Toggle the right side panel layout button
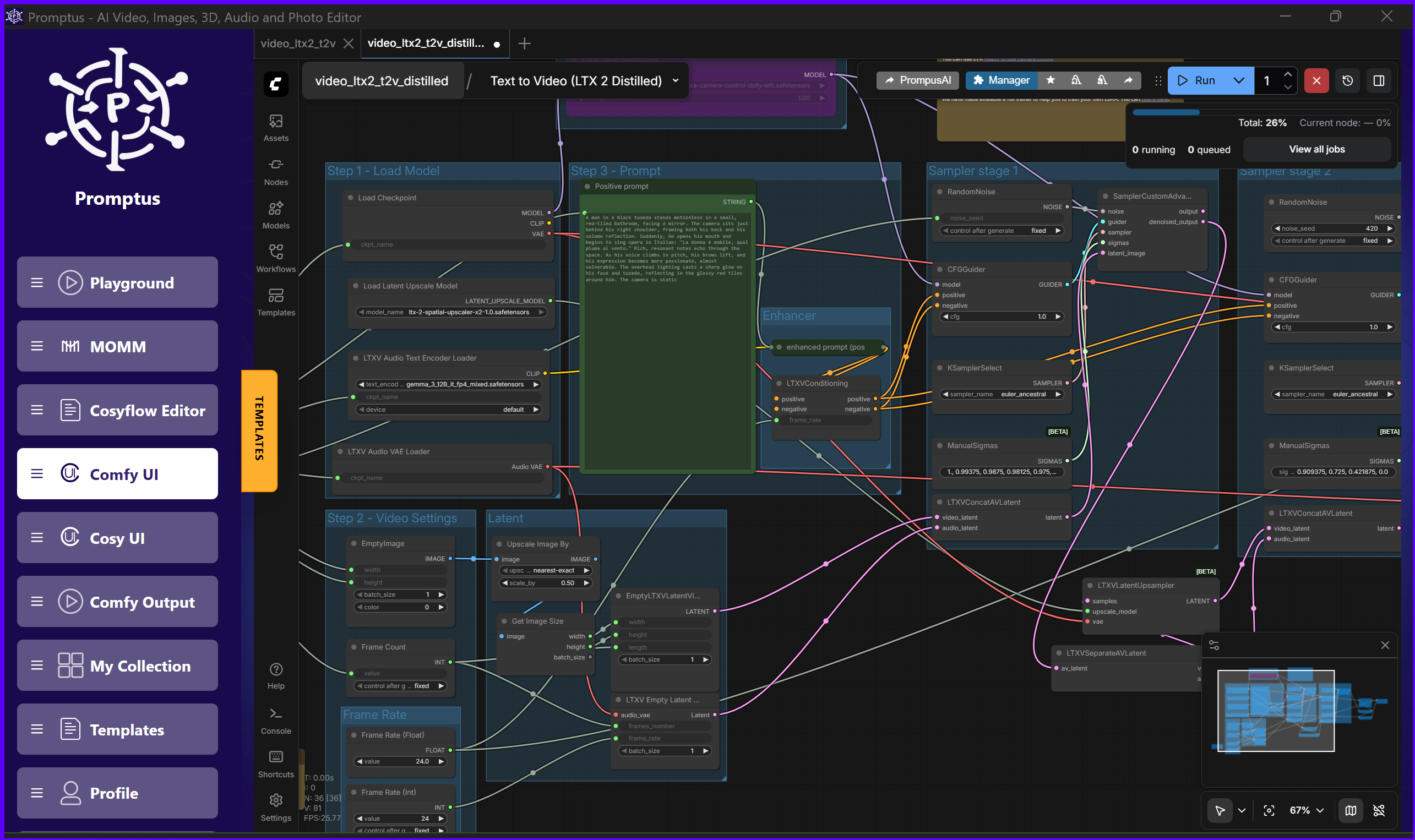 (1379, 80)
